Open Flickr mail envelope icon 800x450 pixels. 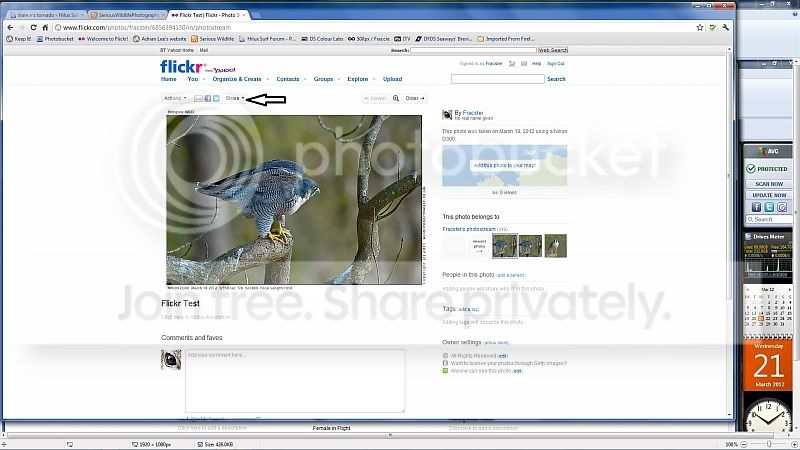pyautogui.click(x=524, y=64)
